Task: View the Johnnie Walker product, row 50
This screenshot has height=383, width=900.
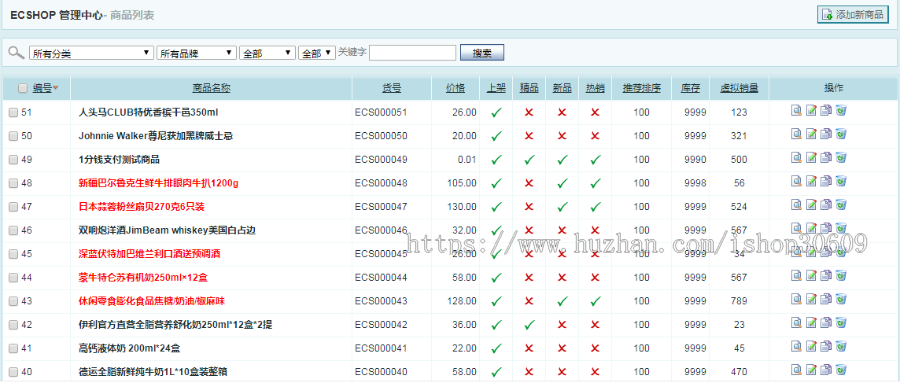Action: click(x=797, y=133)
